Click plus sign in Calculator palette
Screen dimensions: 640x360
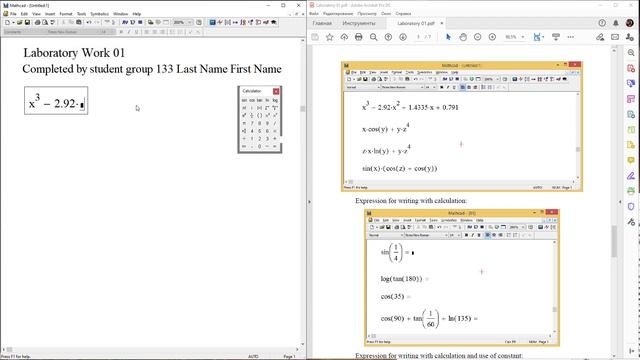(275, 138)
